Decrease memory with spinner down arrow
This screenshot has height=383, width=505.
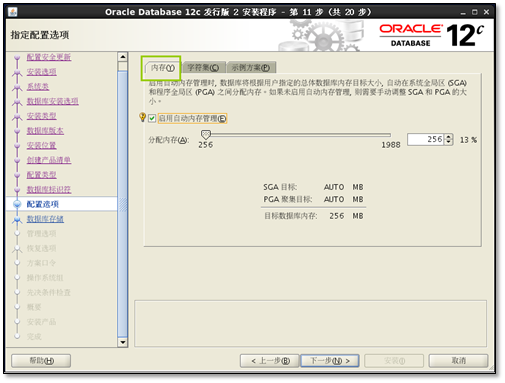(449, 142)
